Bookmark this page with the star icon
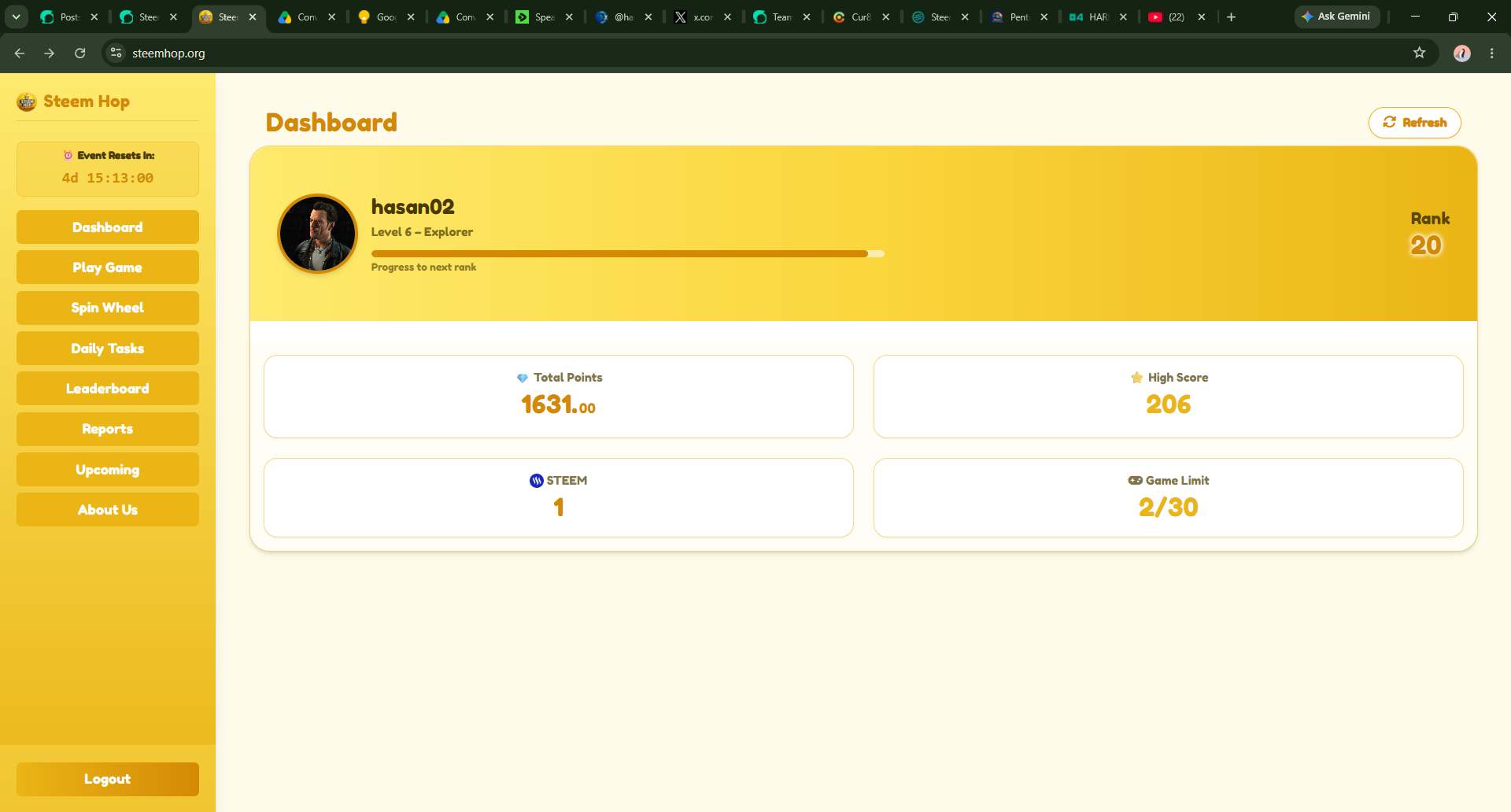This screenshot has height=812, width=1511. 1420,53
